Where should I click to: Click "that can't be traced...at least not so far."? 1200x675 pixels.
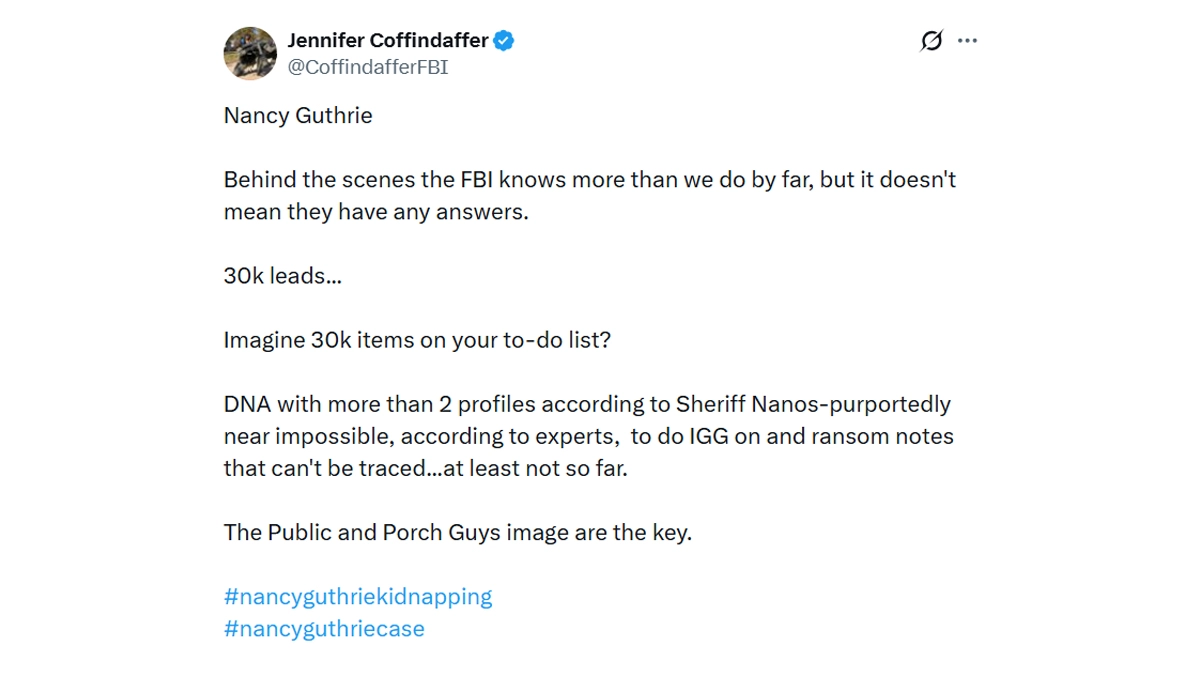click(x=425, y=468)
